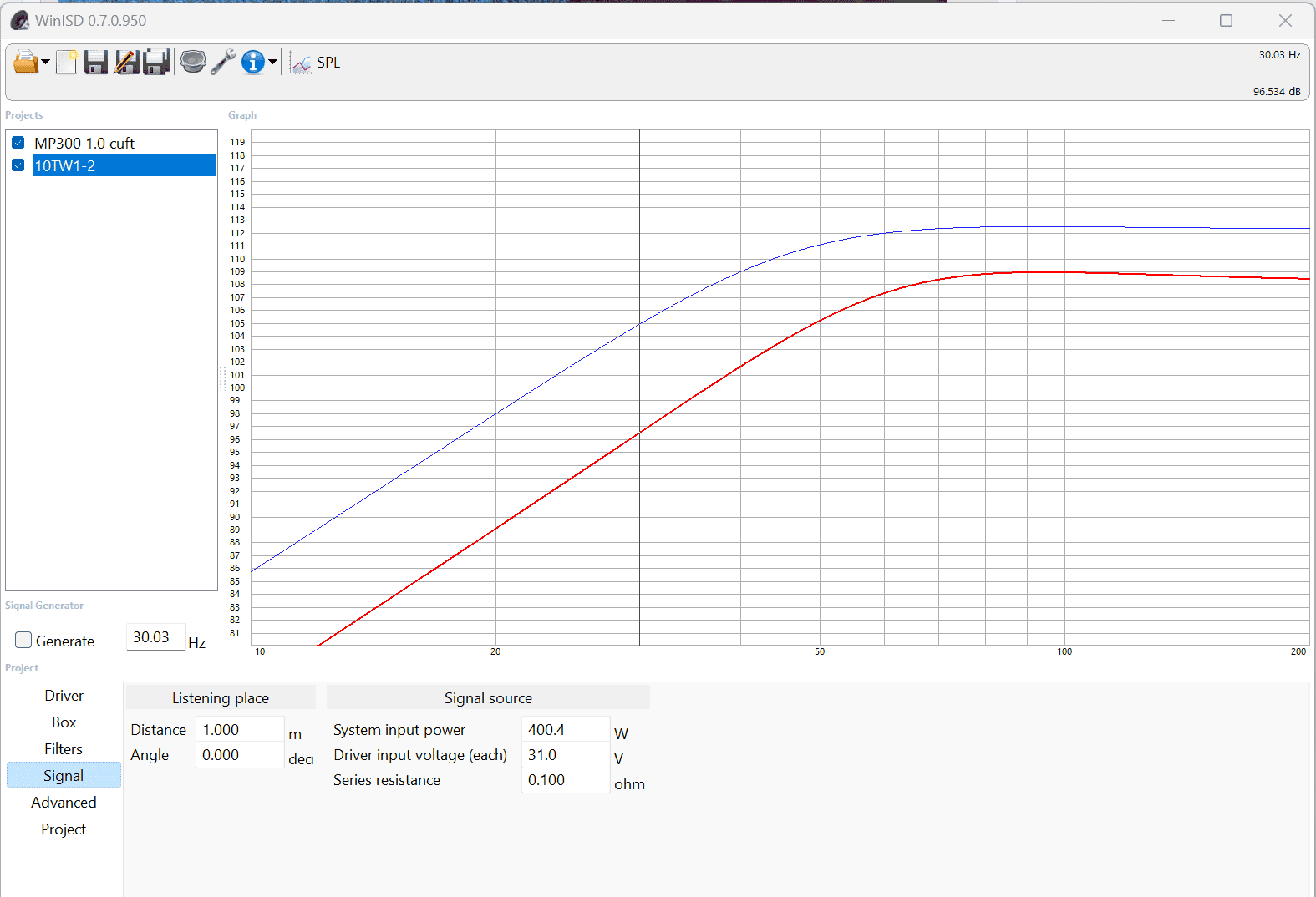The image size is (1316, 897).
Task: Uncheck the MP300 1.0 cuft project
Action: tap(18, 143)
